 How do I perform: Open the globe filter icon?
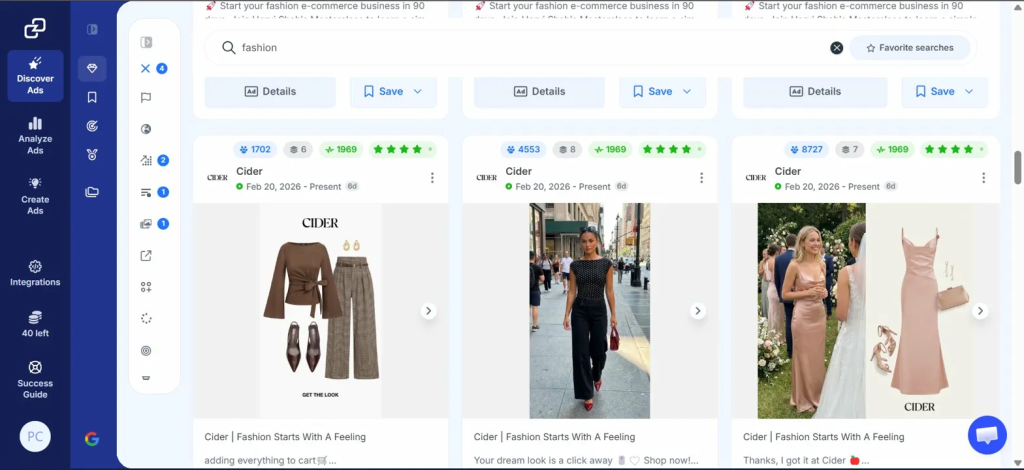point(146,129)
